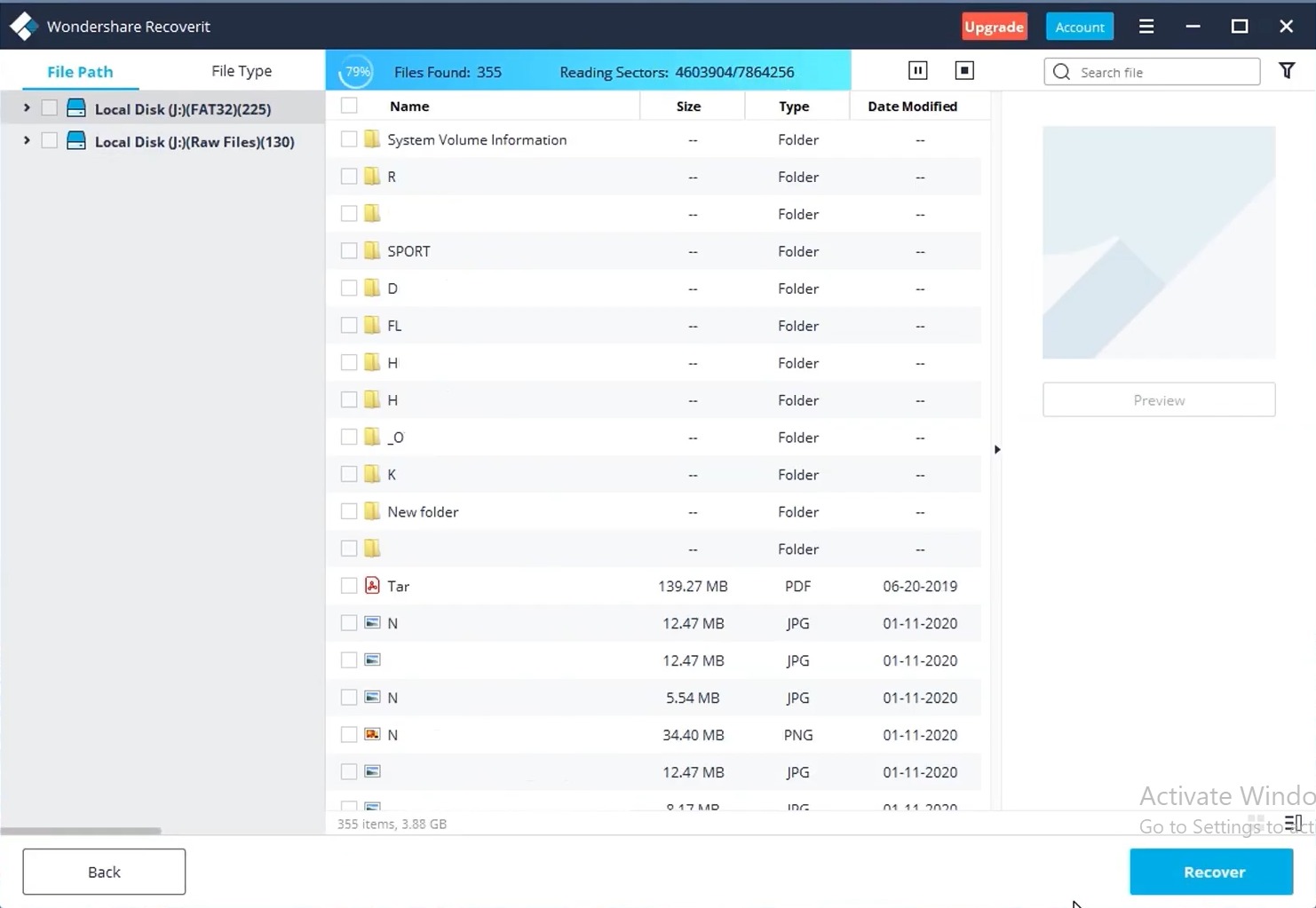Pause the scan with the pause icon
1316x908 pixels.
click(x=918, y=71)
